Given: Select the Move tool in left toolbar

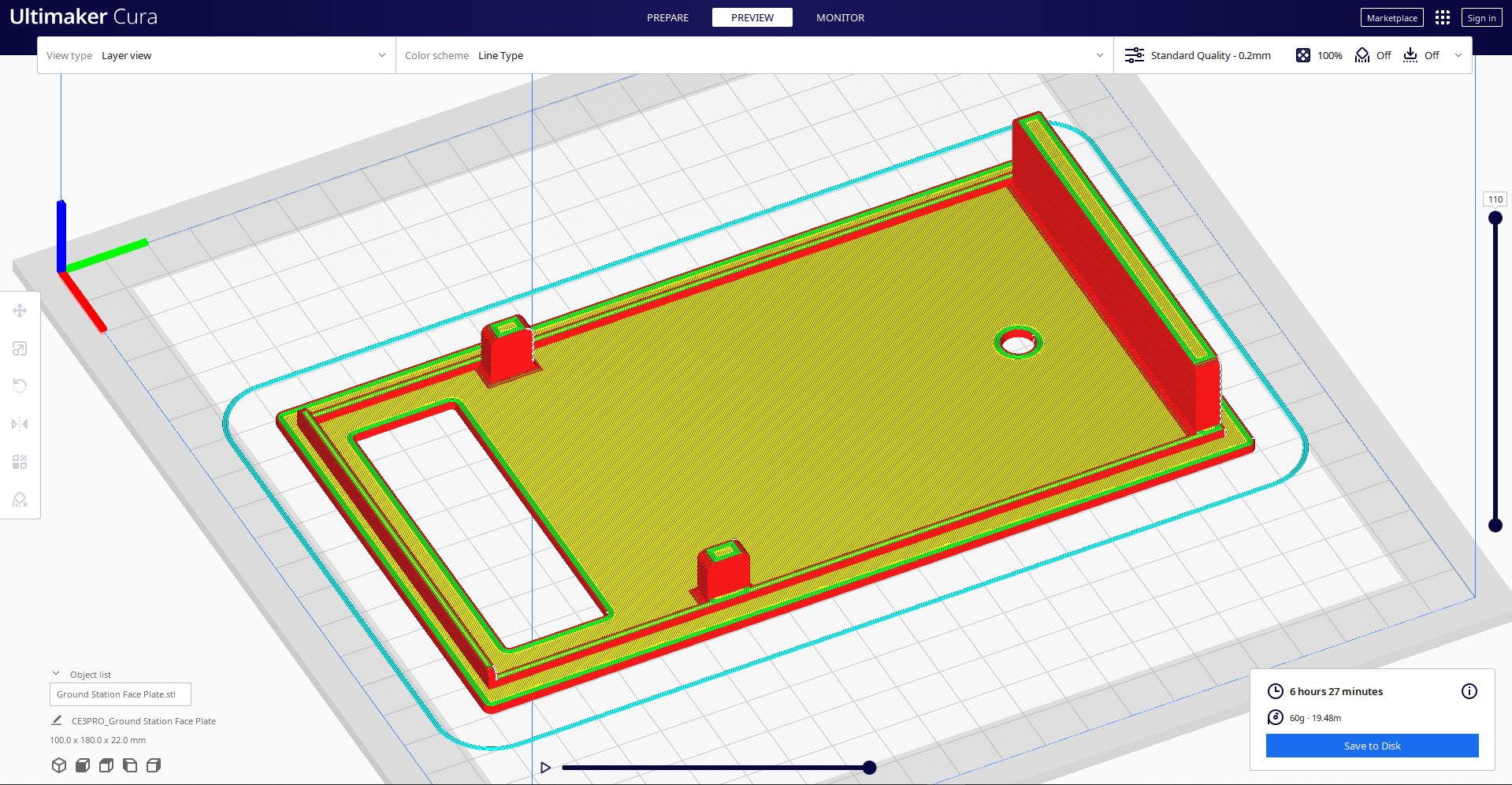Looking at the screenshot, I should click(20, 311).
